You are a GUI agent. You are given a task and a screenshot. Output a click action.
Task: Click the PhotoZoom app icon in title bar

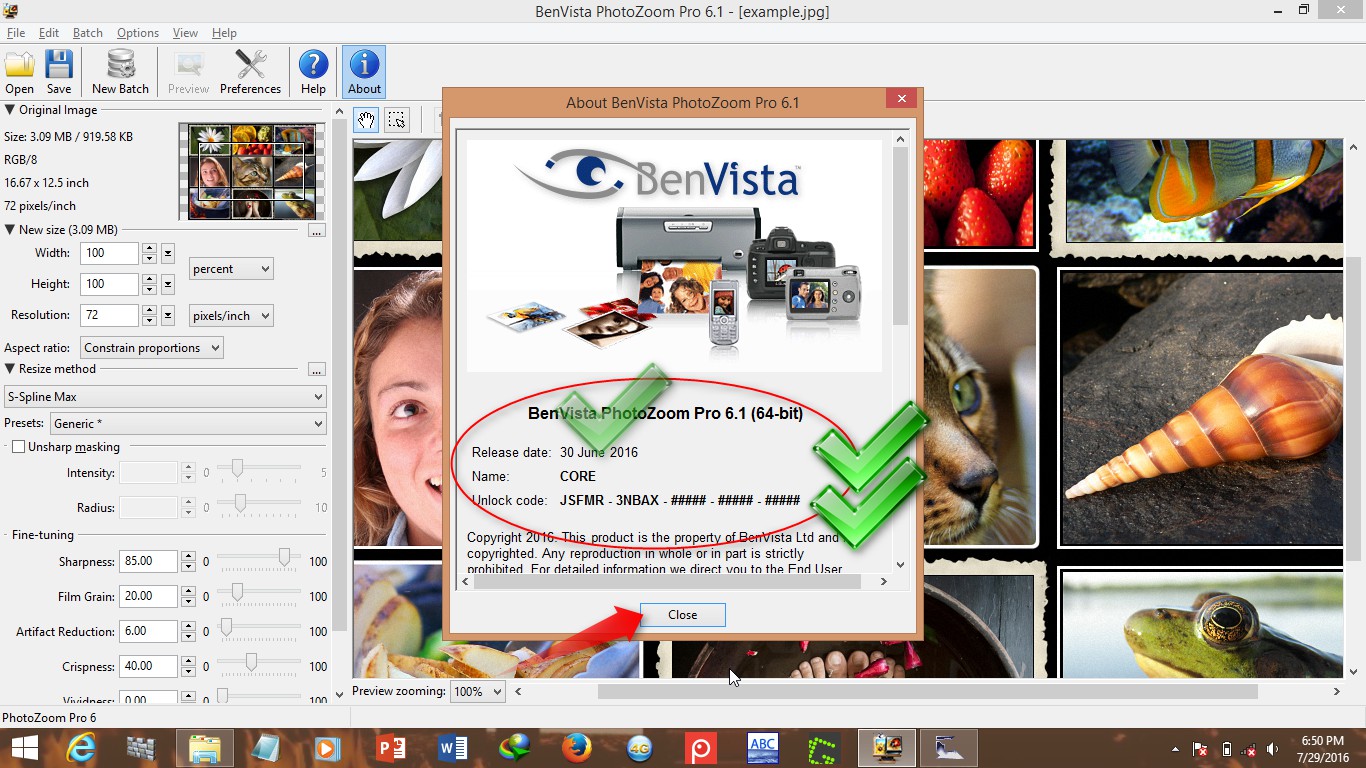(x=10, y=11)
